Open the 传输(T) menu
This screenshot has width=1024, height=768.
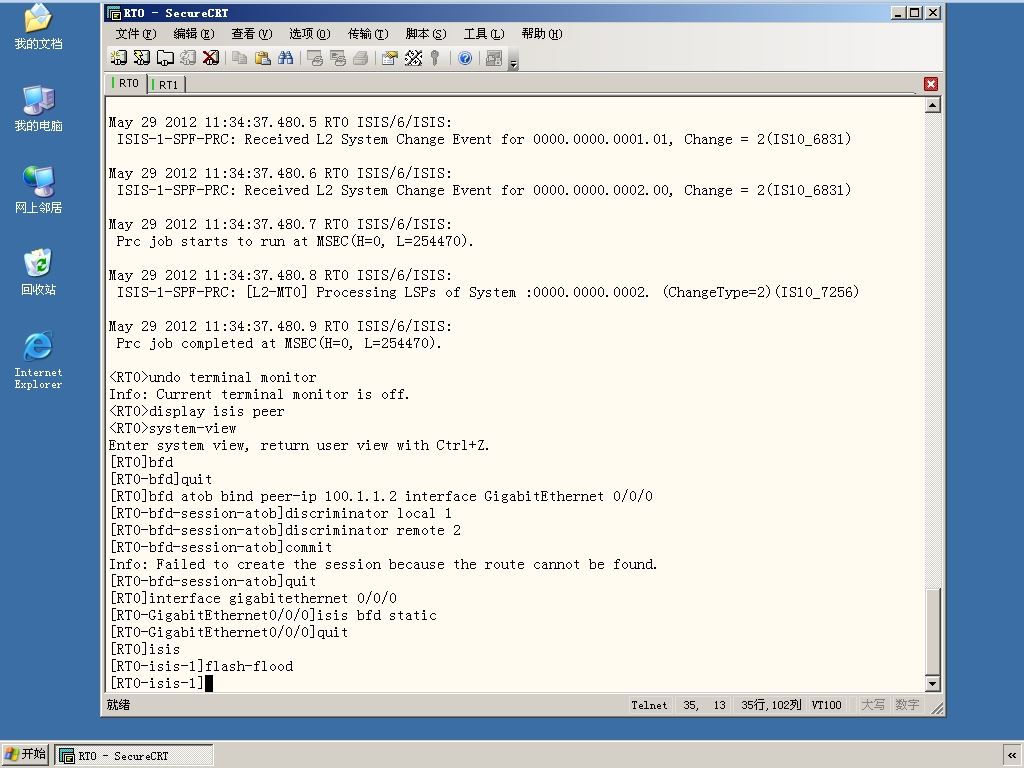pyautogui.click(x=368, y=34)
